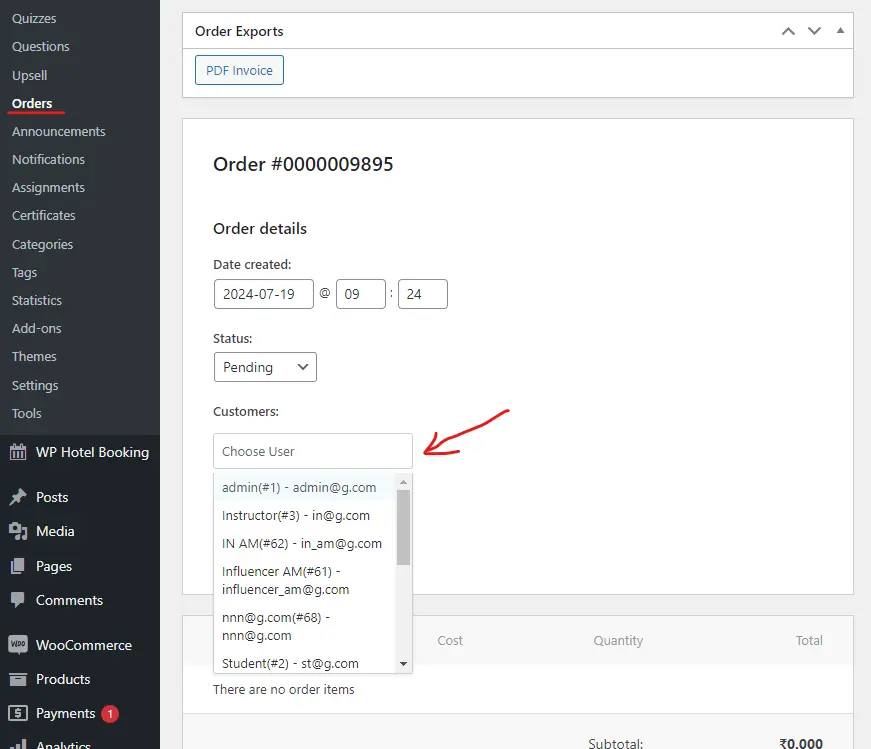871x749 pixels.
Task: Open the Settings menu item
Action: [x=34, y=385]
